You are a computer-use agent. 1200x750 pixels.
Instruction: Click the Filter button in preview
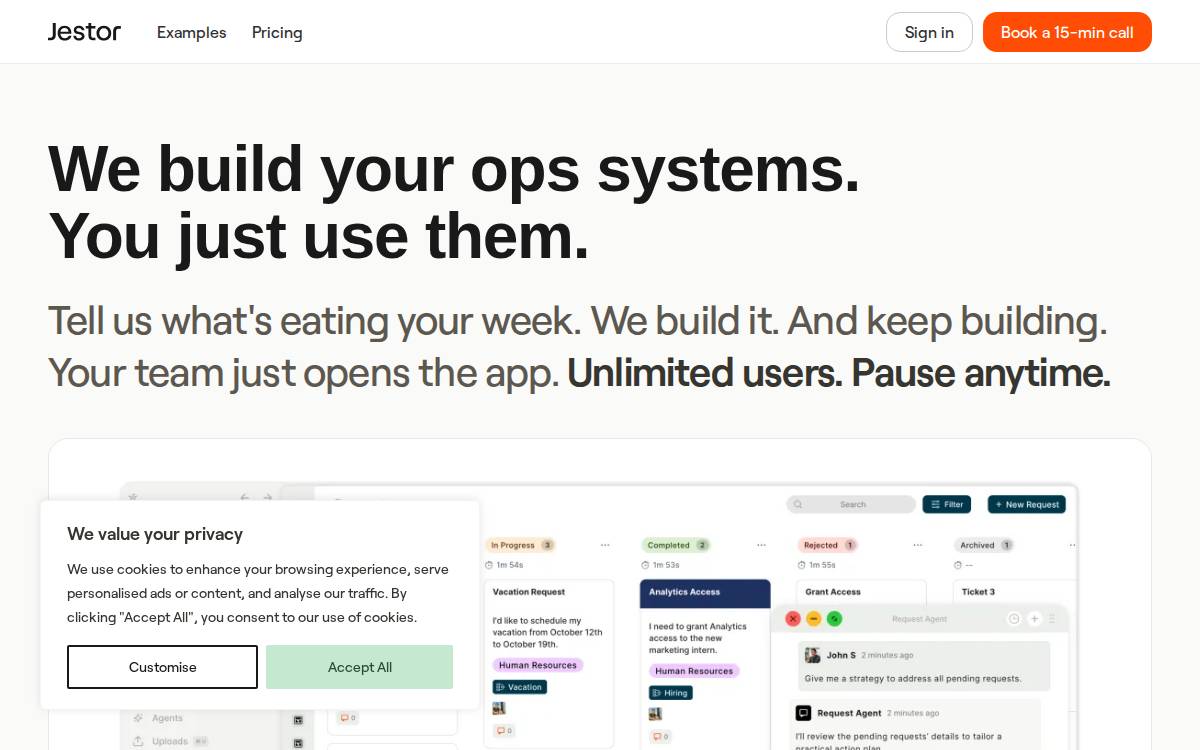(946, 505)
